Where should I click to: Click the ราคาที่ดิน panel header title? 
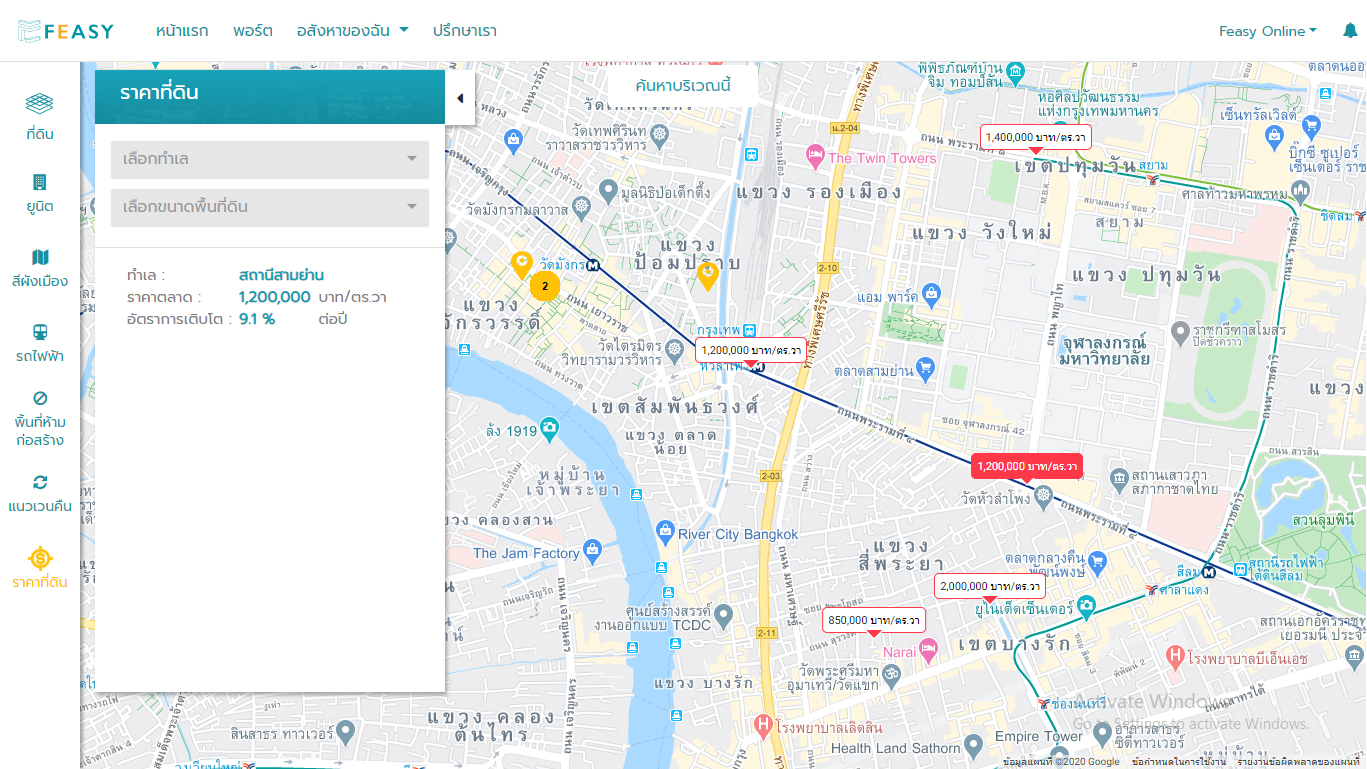point(159,93)
